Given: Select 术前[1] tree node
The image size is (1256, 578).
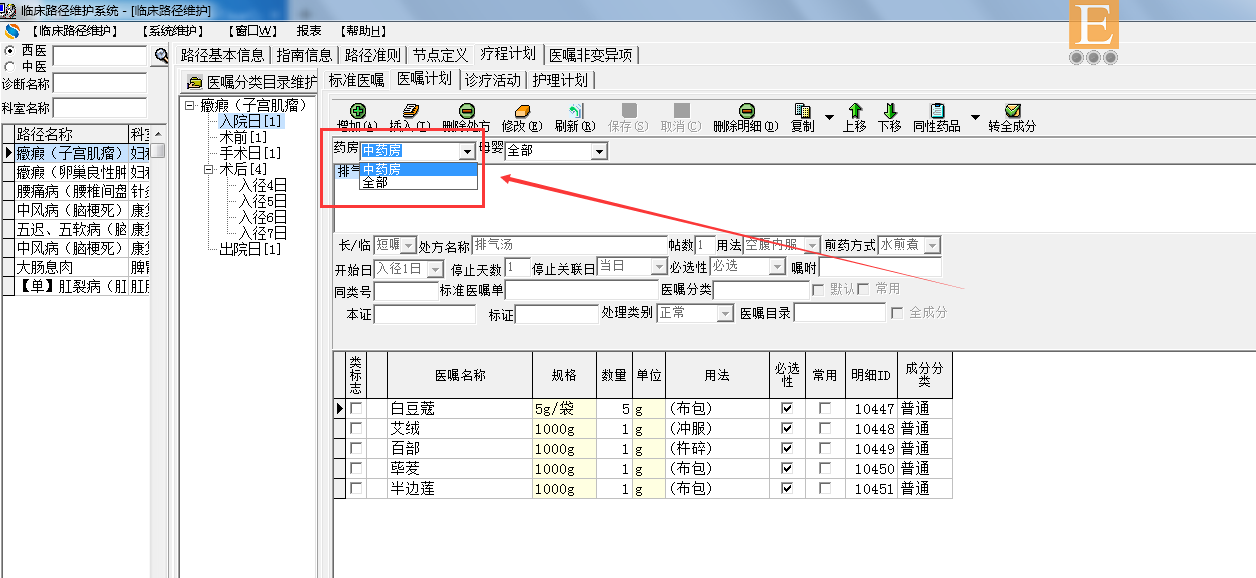Looking at the screenshot, I should pos(243,137).
